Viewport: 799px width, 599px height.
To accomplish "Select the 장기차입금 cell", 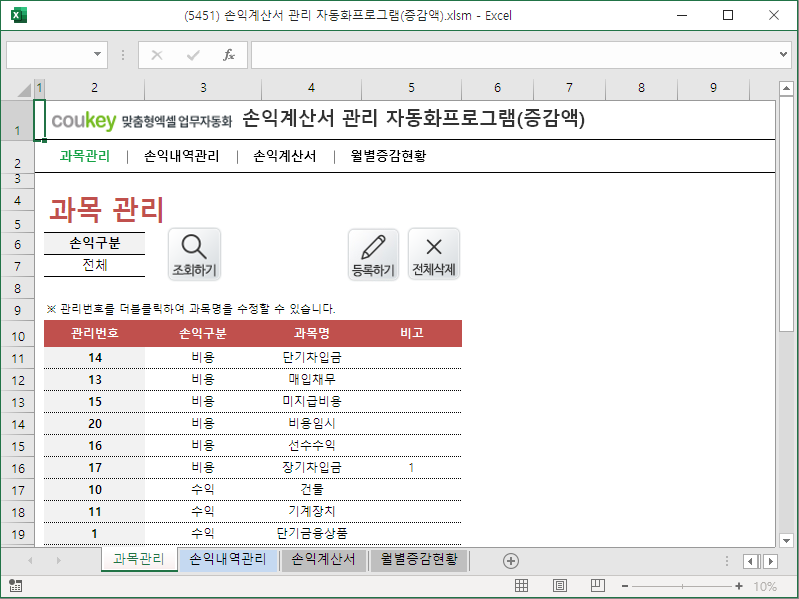I will (311, 468).
